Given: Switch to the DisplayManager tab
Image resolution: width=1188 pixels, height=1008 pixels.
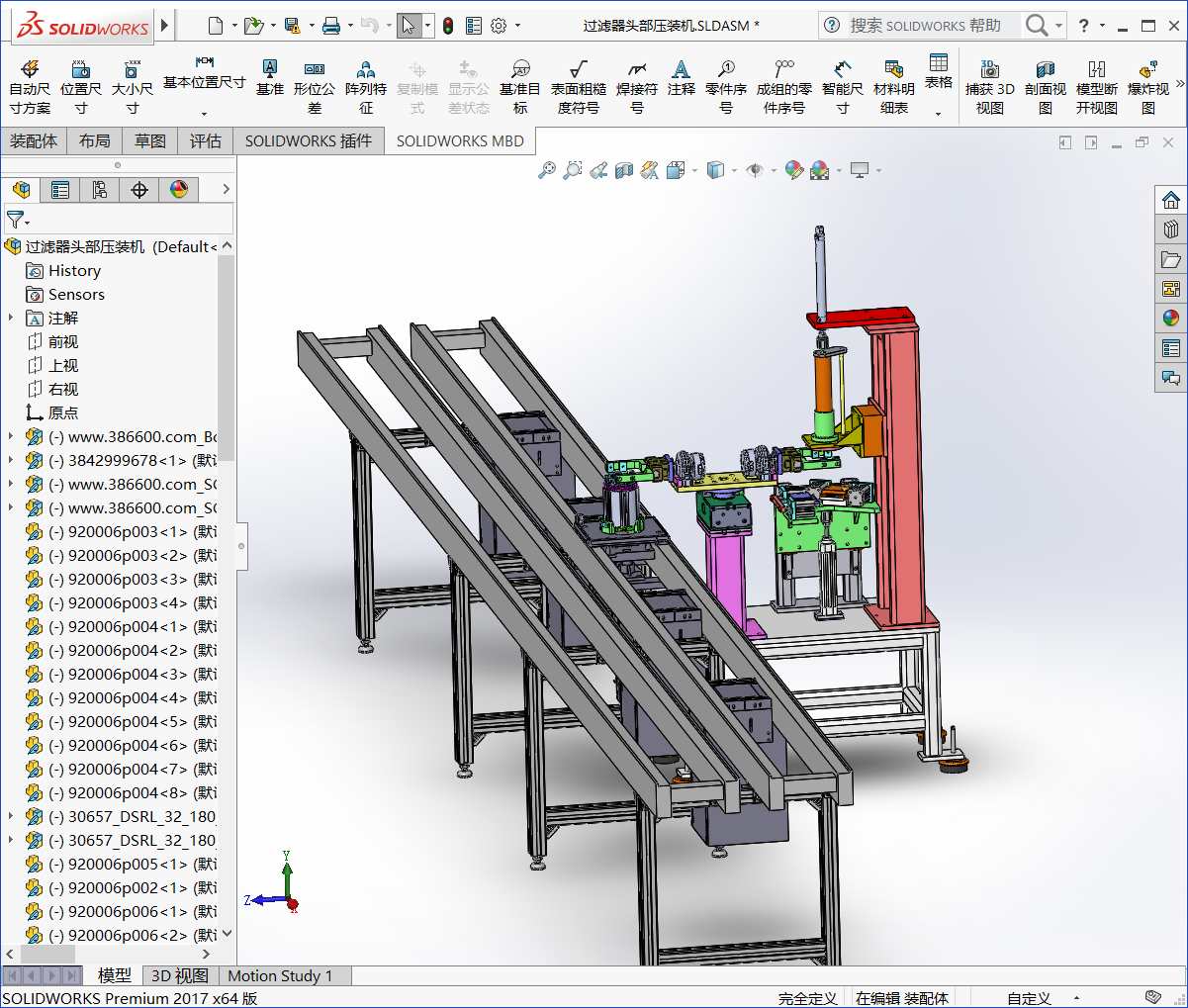Looking at the screenshot, I should 179,189.
